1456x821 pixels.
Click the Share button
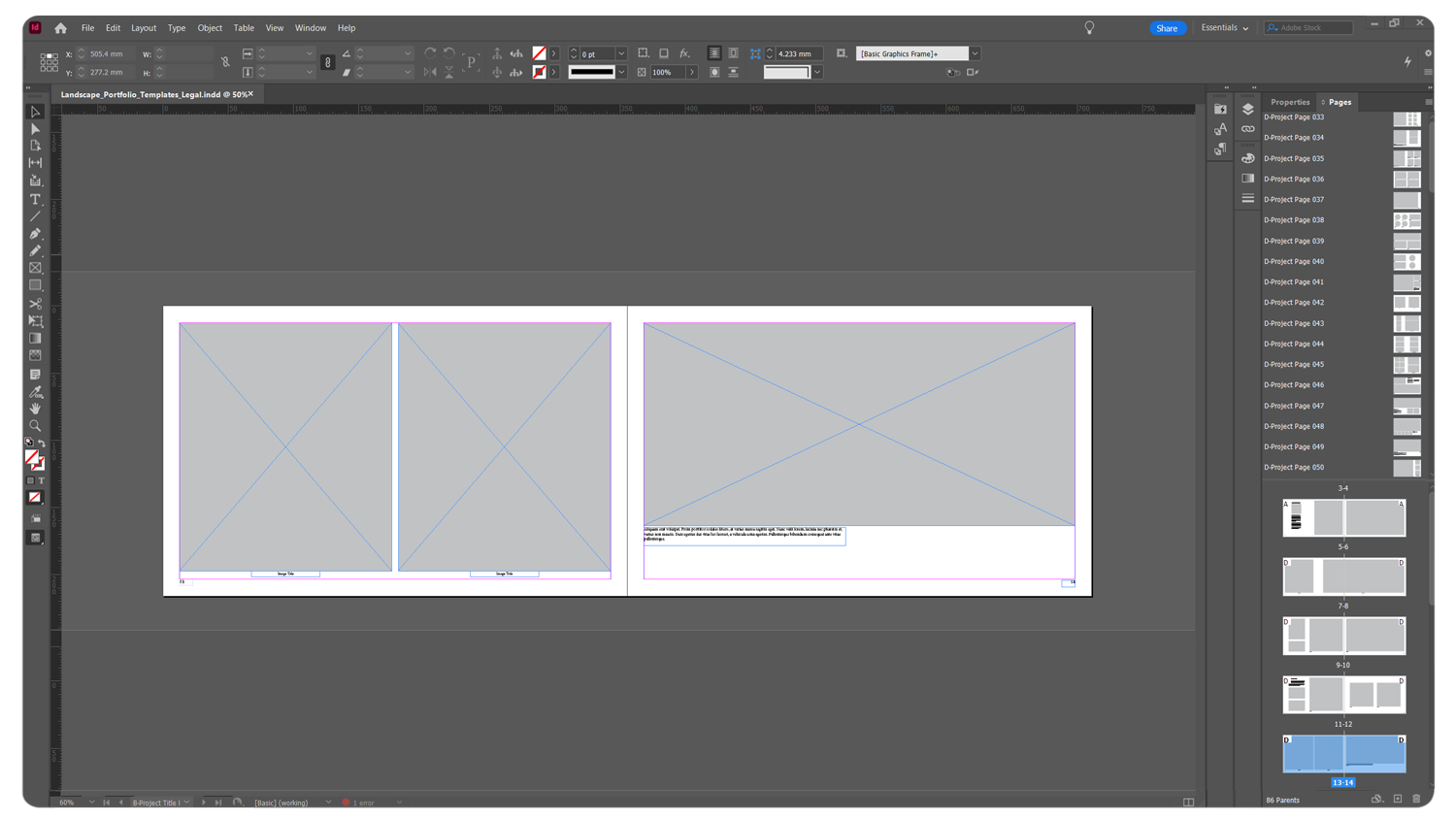click(1167, 28)
